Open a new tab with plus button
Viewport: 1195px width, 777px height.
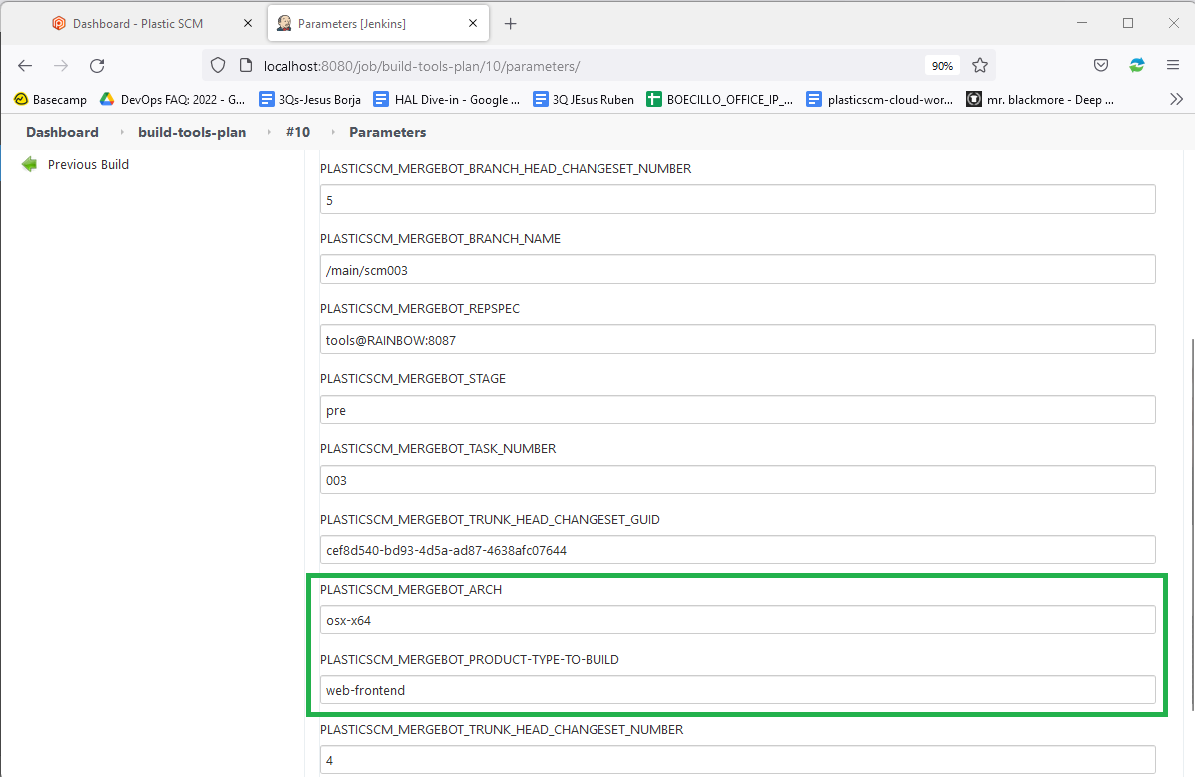(x=511, y=23)
